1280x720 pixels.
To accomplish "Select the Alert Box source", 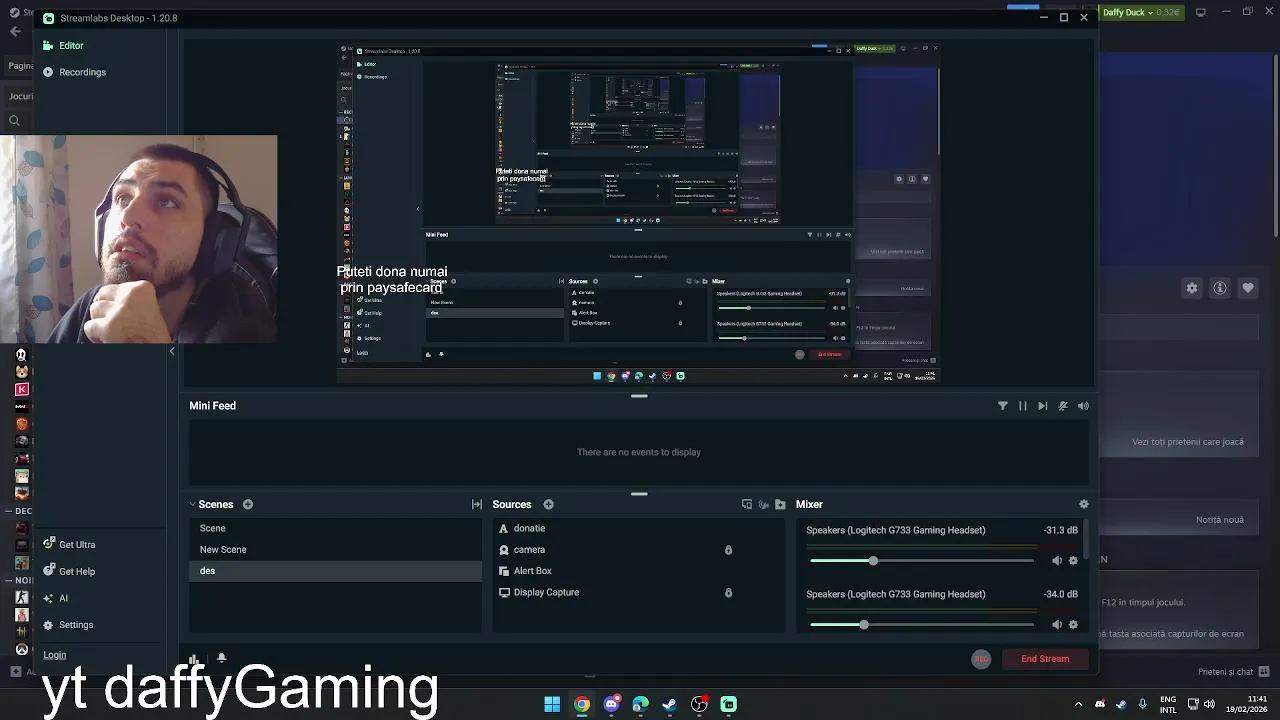I will (x=639, y=570).
